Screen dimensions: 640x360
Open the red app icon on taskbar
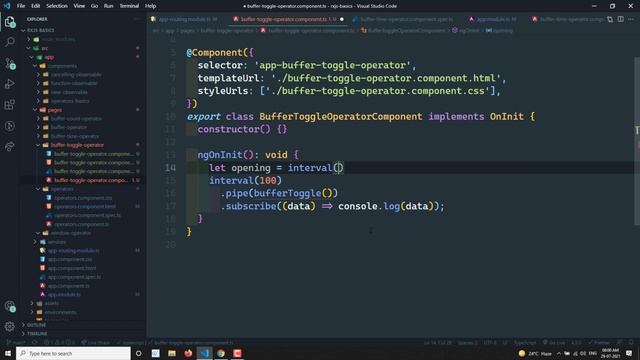click(x=237, y=353)
